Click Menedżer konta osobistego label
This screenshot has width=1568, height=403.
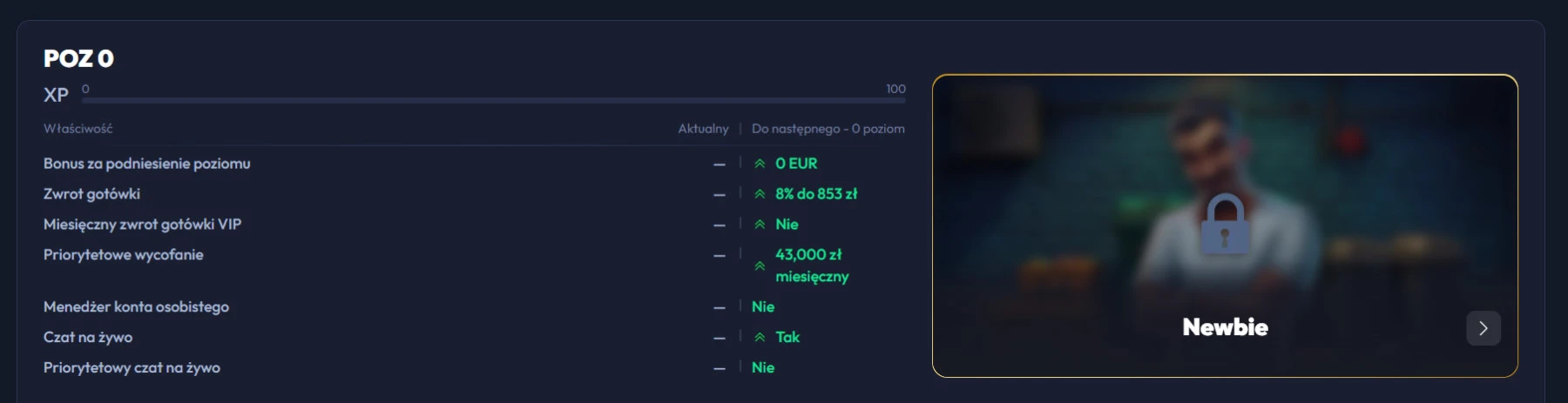[x=136, y=307]
